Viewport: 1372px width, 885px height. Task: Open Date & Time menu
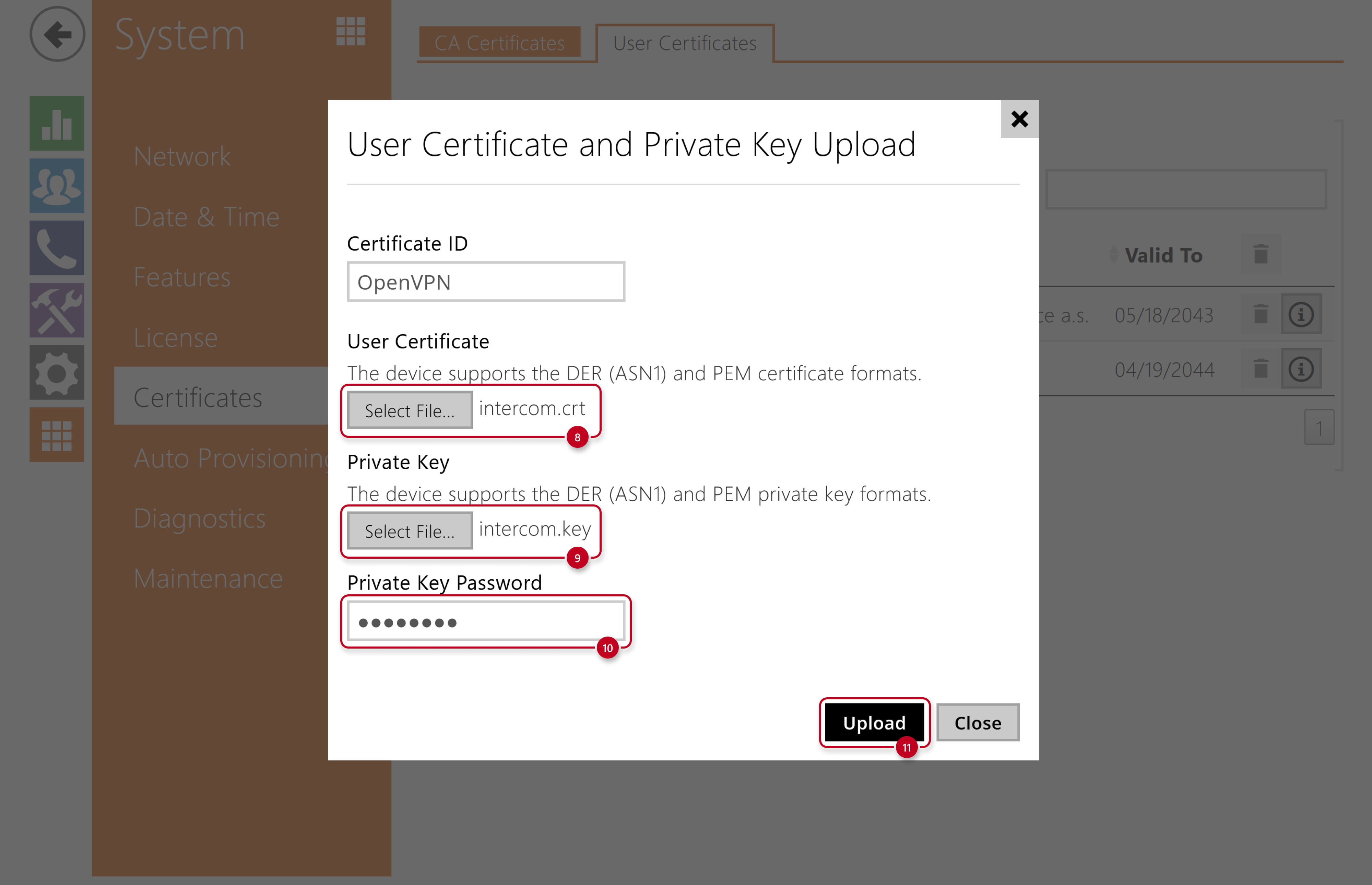pos(206,217)
